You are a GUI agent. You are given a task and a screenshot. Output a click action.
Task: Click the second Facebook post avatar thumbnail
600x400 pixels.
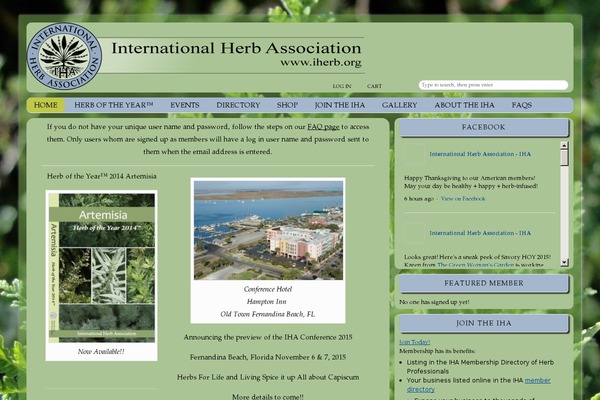tap(414, 233)
